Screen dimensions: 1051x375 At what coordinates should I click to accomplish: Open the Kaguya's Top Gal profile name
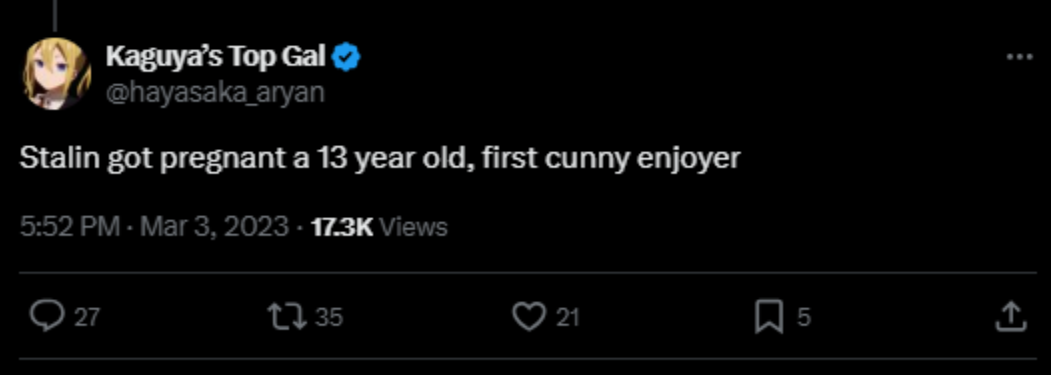click(x=215, y=58)
